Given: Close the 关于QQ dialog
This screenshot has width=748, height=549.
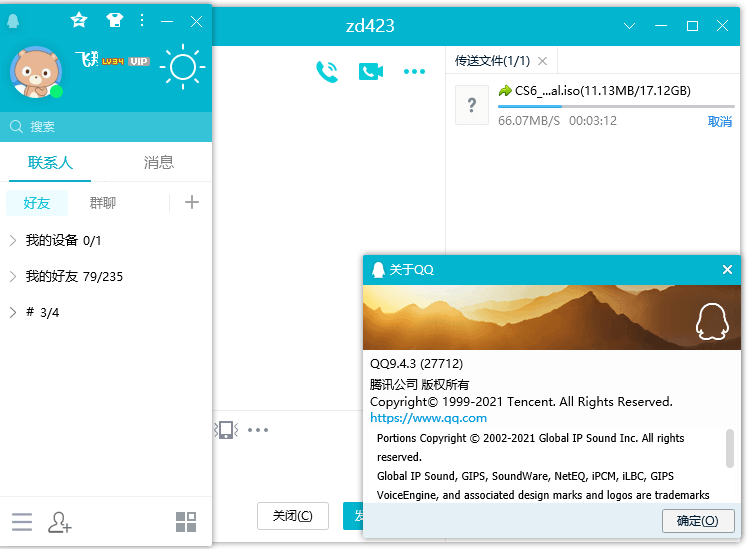Looking at the screenshot, I should click(727, 270).
